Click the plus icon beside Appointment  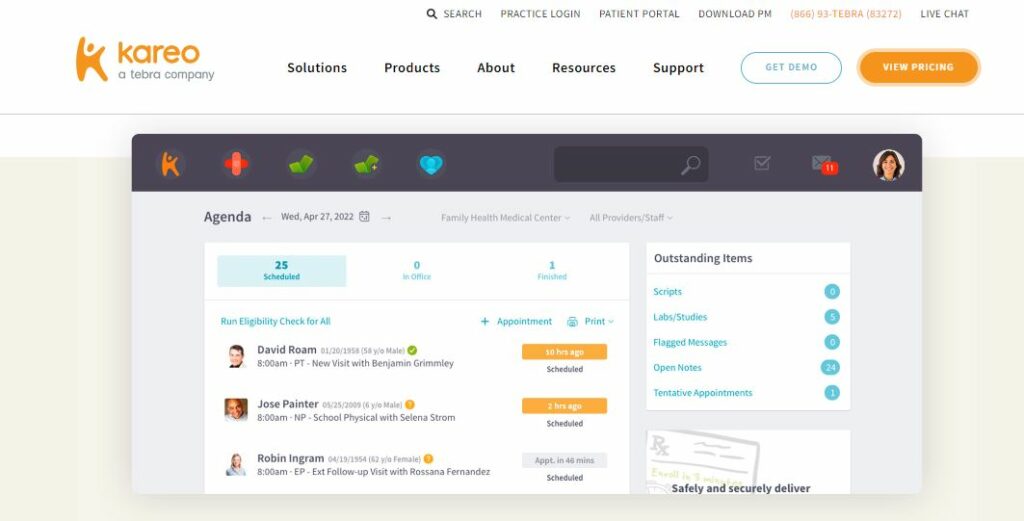click(x=485, y=321)
